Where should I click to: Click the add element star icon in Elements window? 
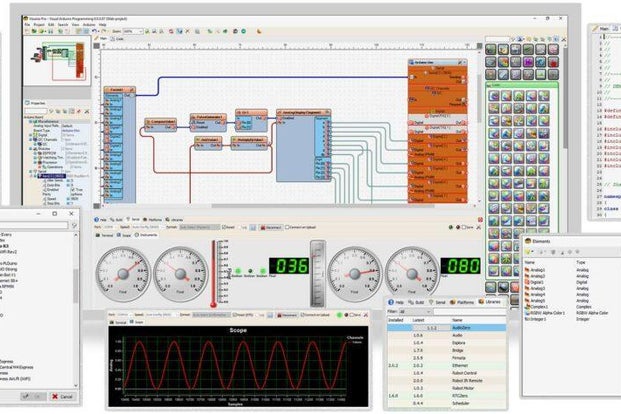[x=528, y=252]
